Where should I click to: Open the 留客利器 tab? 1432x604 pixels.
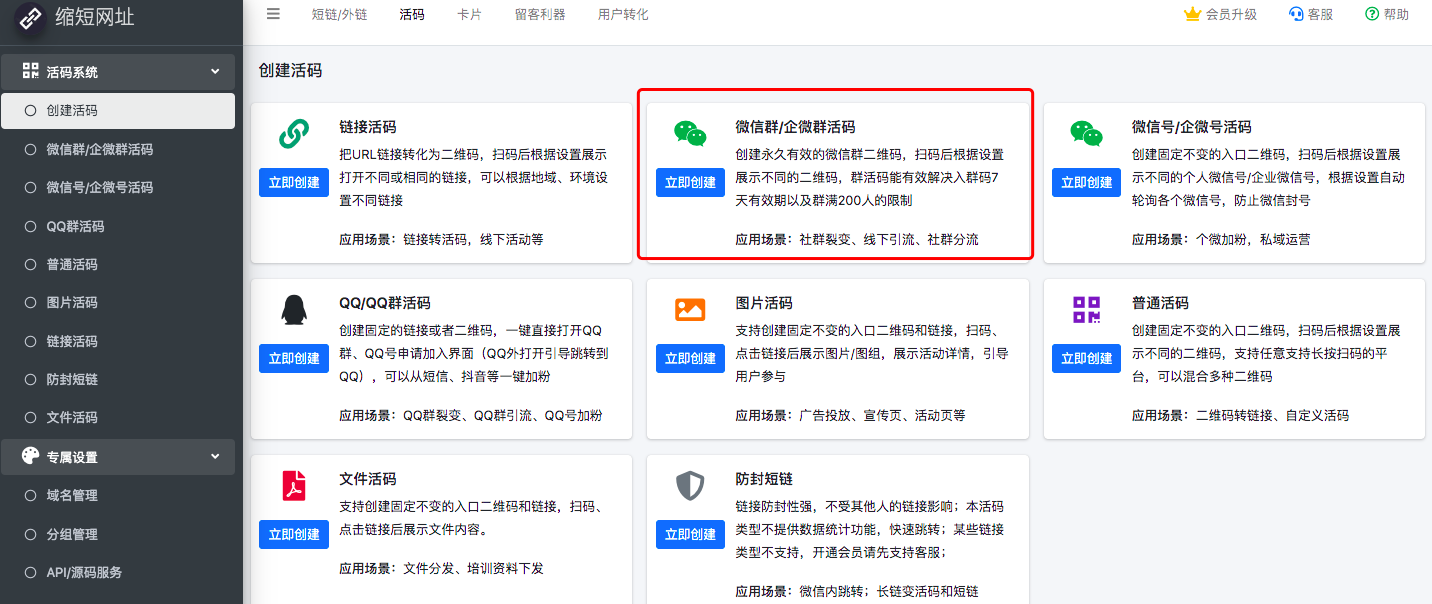540,15
